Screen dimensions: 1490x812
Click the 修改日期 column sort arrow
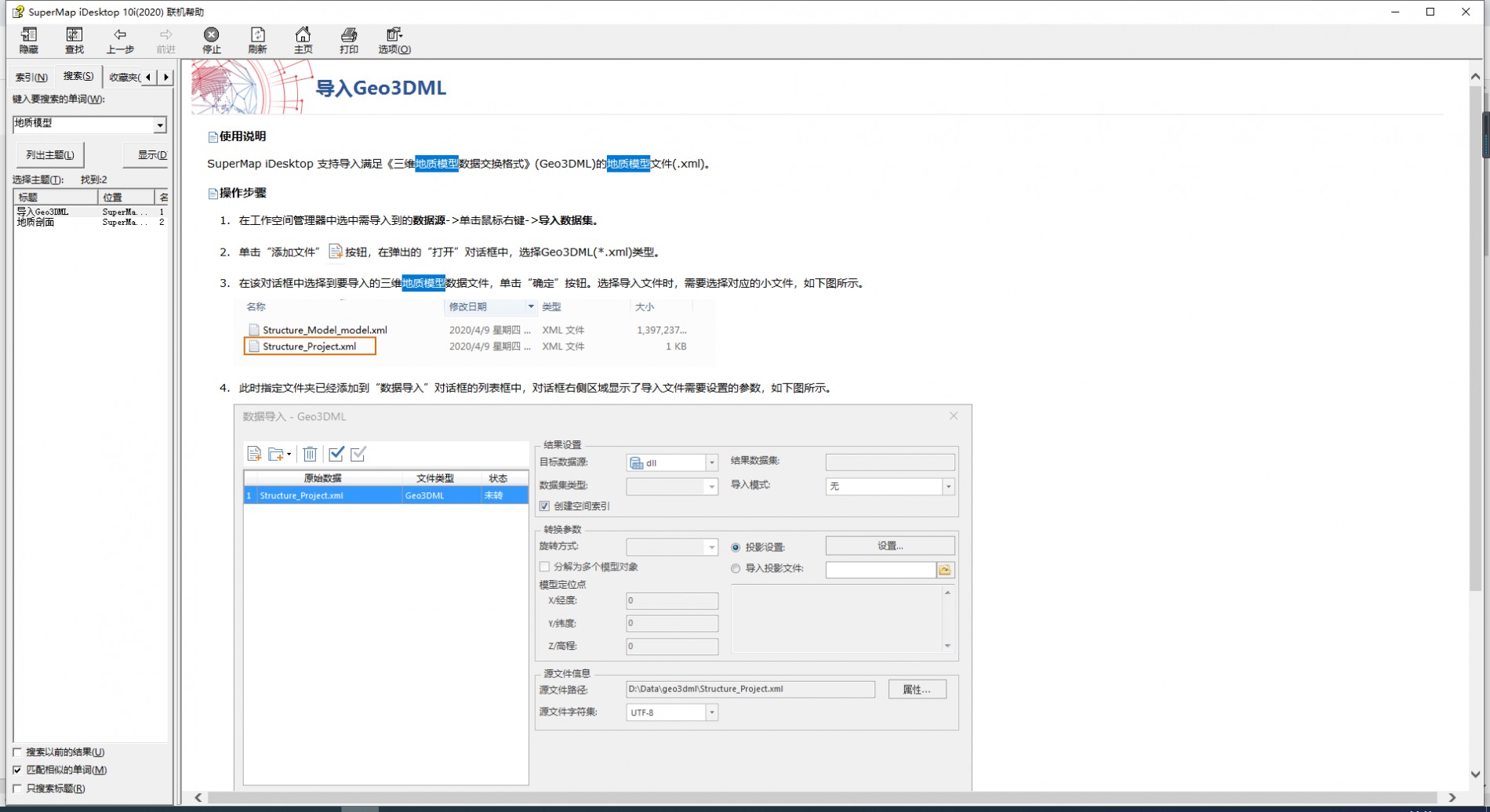coord(531,306)
